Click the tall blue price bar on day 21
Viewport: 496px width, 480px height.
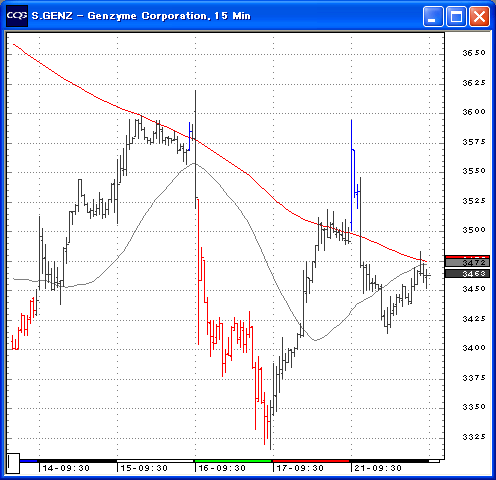351,175
